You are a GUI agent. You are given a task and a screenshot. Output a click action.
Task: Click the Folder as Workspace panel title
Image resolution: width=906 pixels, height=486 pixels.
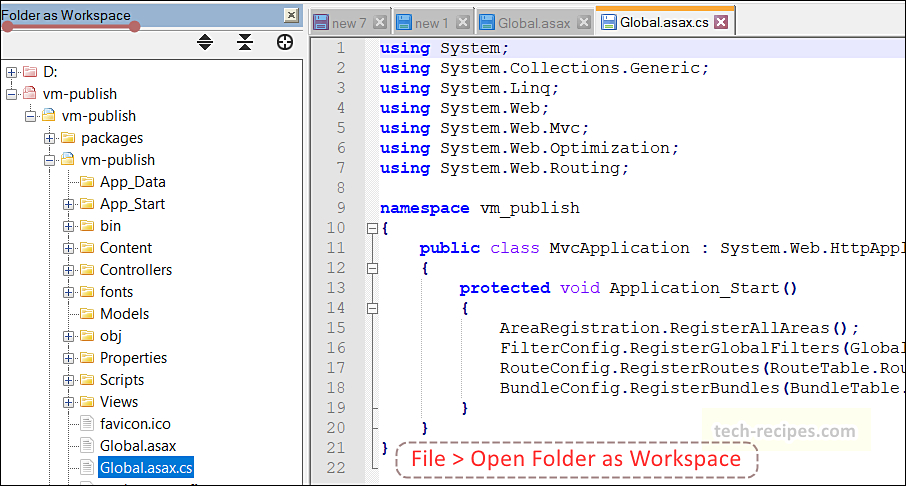click(x=66, y=15)
